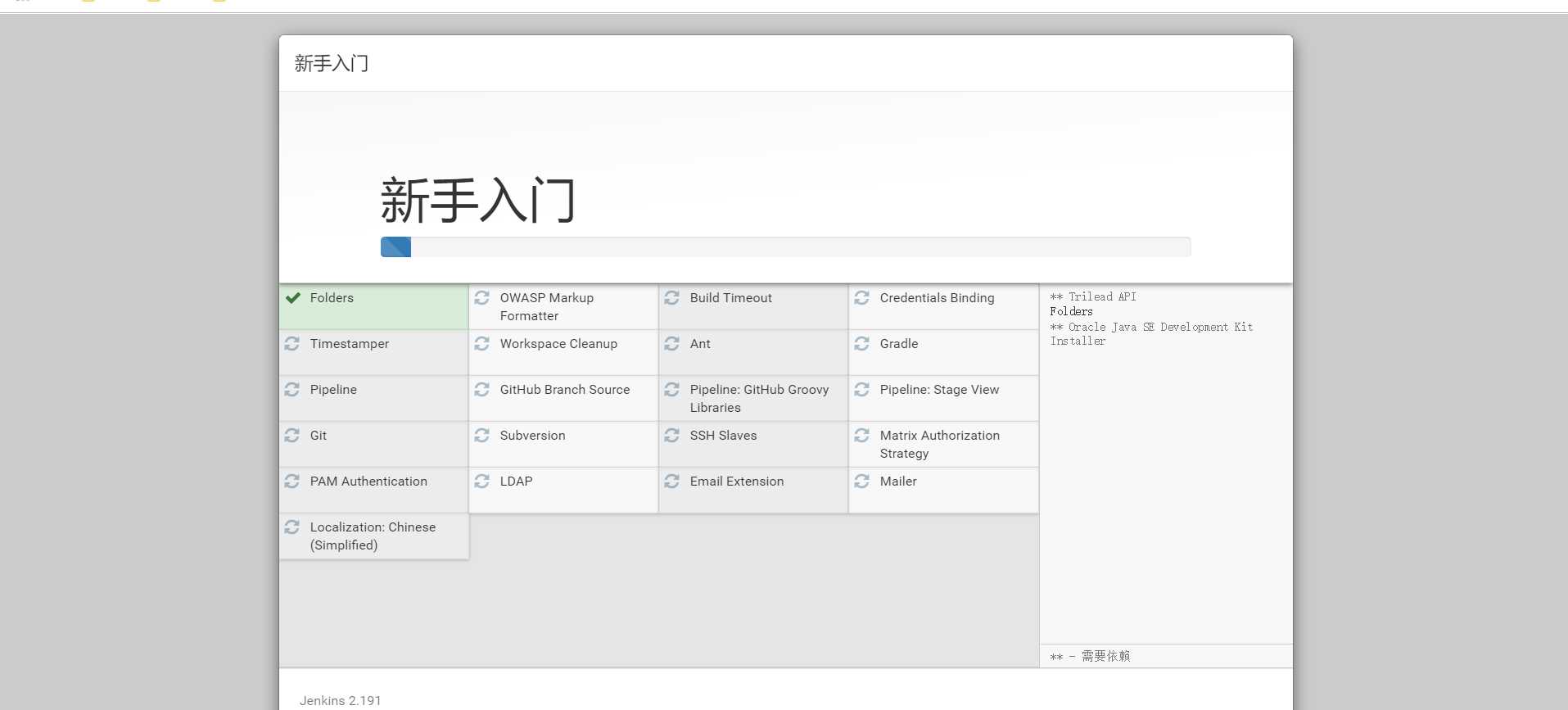Click the sync icon beside Timestamper
Viewport: 1568px width, 710px height.
[x=292, y=344]
